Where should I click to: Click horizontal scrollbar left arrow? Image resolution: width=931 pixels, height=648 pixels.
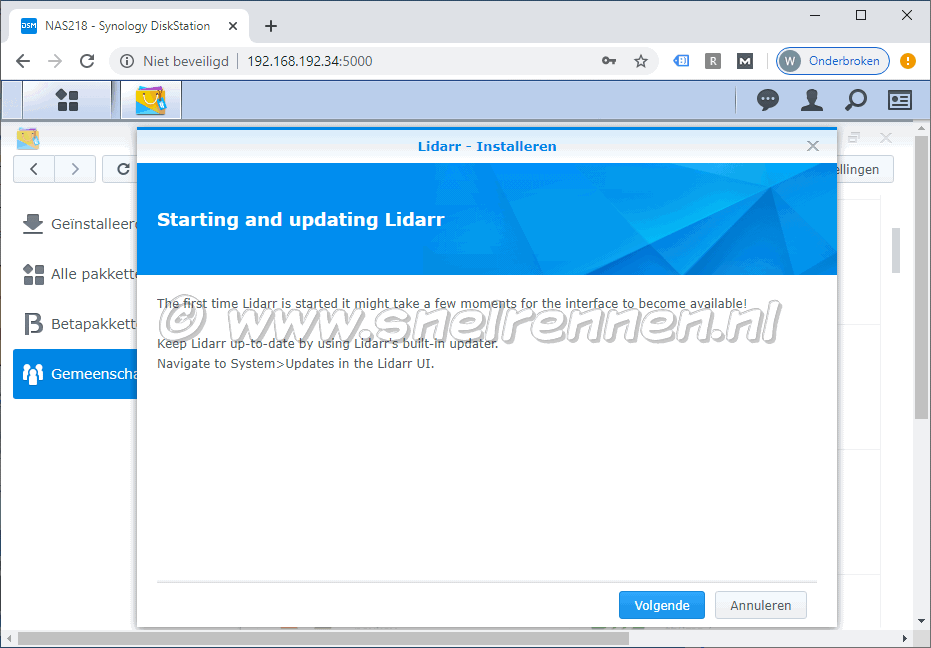tap(8, 639)
